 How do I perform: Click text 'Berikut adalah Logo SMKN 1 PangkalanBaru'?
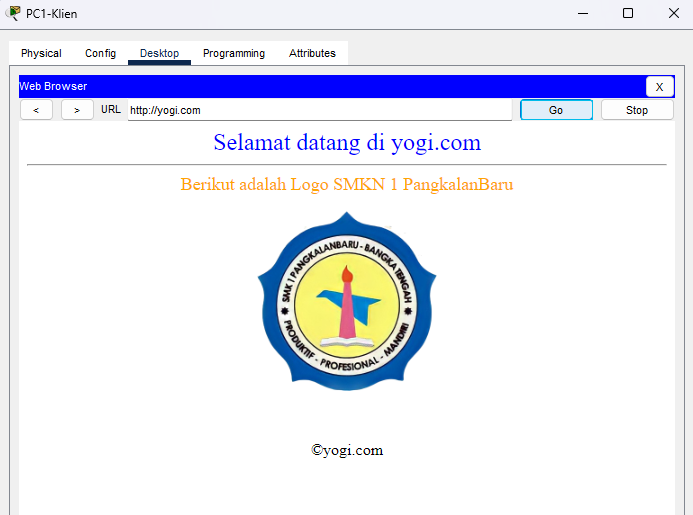pos(347,184)
